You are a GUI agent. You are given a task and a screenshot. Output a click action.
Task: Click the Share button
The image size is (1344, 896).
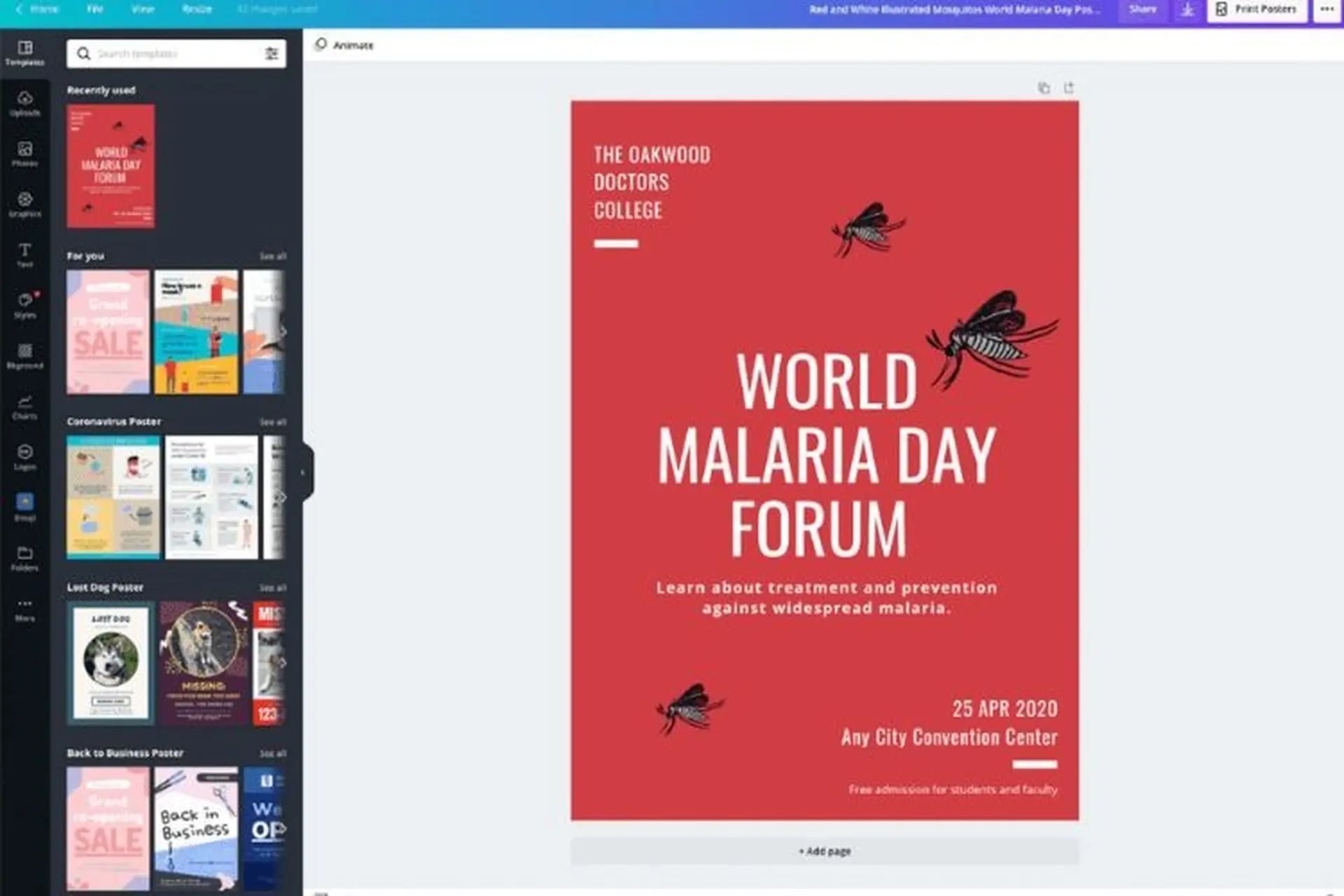(1142, 10)
